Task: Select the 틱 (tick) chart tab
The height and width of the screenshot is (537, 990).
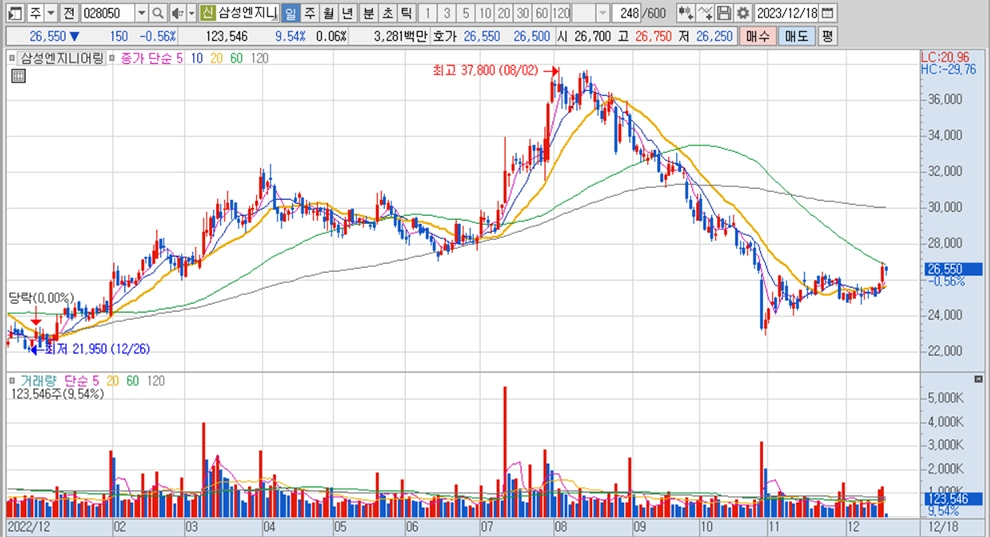Action: (x=405, y=13)
